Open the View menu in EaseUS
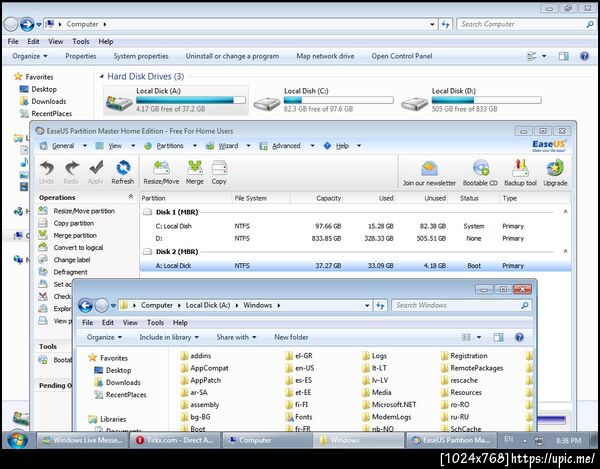 [115, 146]
